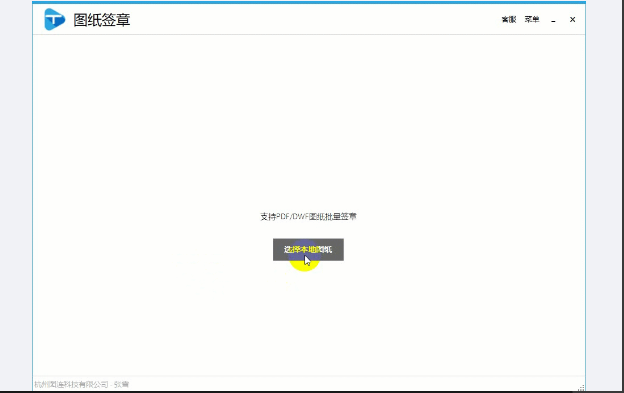This screenshot has height=393, width=624.
Task: Click the 支持PDF/DWF图纸批量签章 hint text
Action: coord(308,216)
